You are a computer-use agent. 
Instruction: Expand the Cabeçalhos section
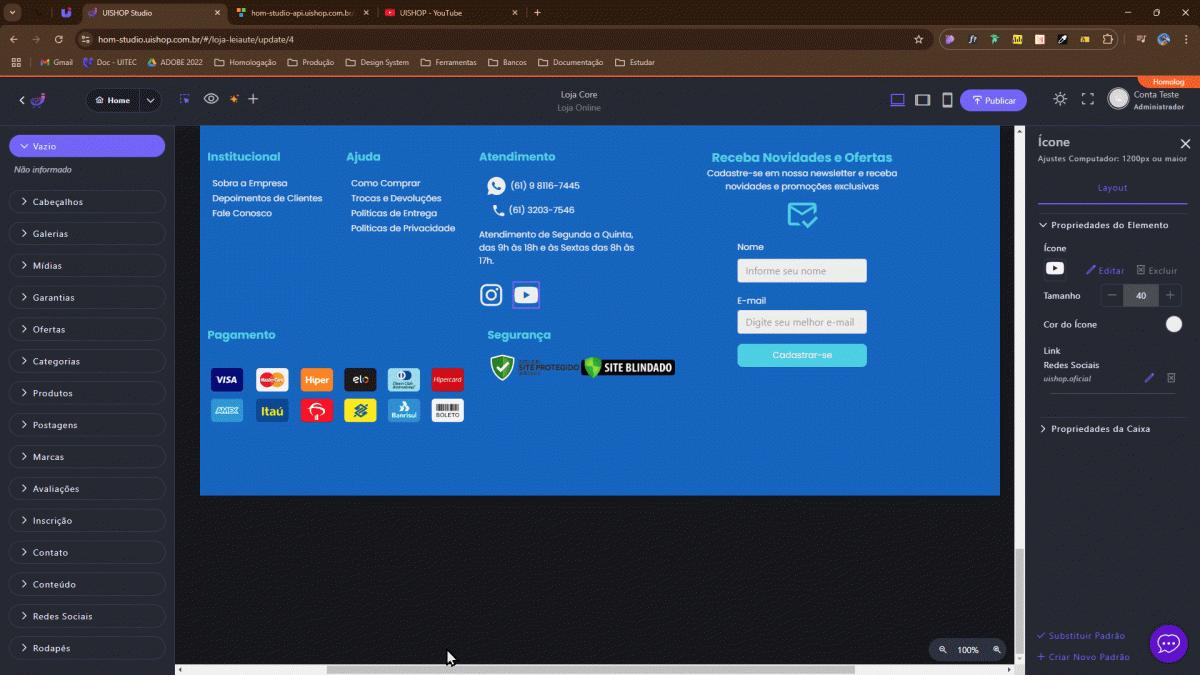pyautogui.click(x=87, y=202)
